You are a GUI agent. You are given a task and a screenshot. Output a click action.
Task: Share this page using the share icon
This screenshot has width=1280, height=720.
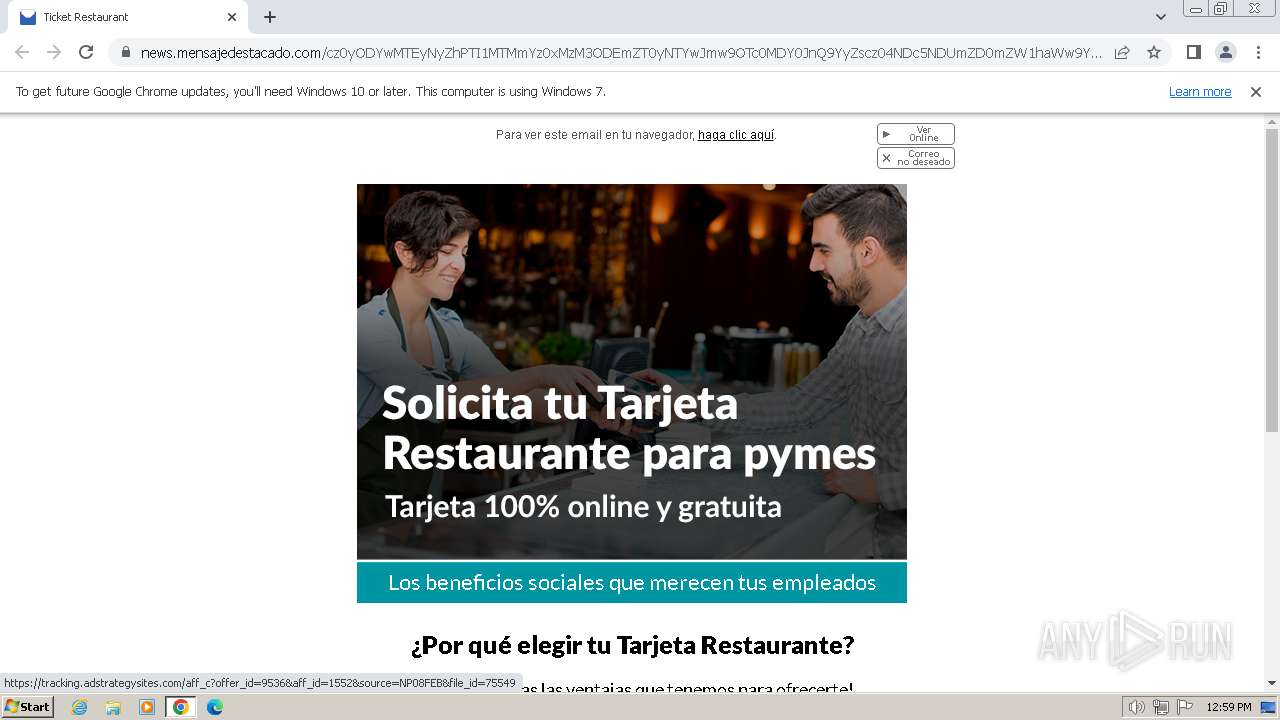1122,52
